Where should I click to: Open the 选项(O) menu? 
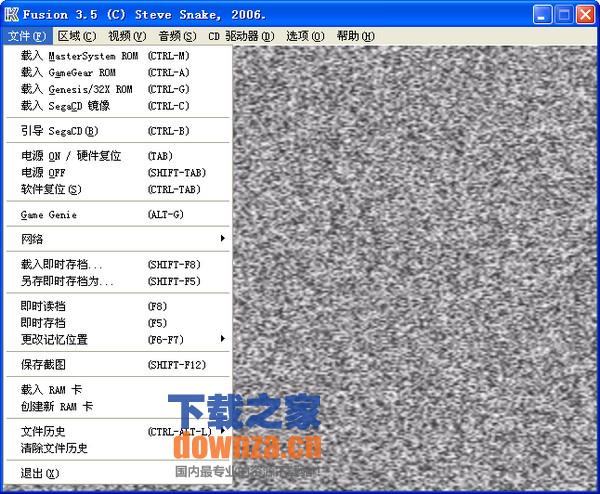tap(305, 36)
